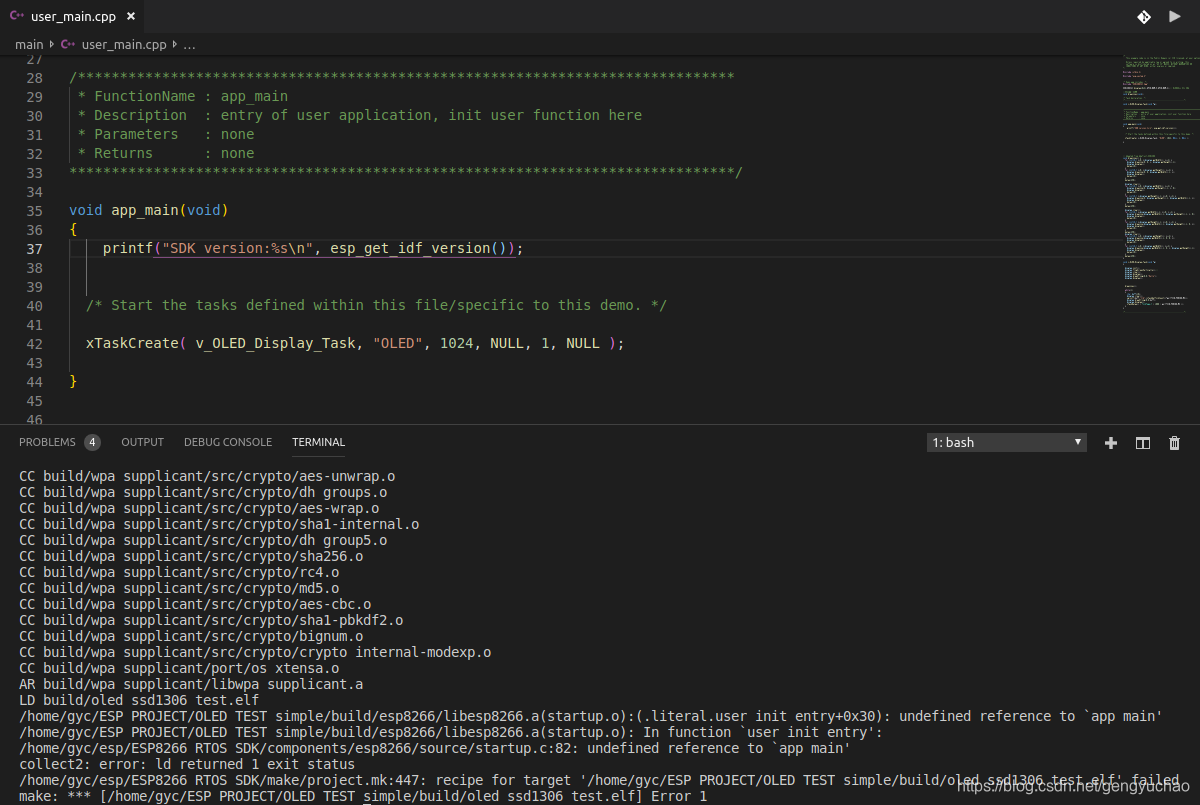The width and height of the screenshot is (1200, 805).
Task: Create a new terminal with plus icon
Action: coord(1110,443)
